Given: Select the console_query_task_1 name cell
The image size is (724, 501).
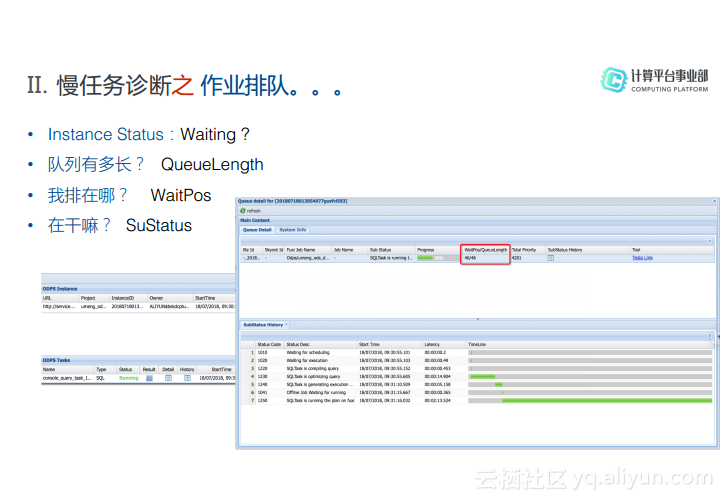Looking at the screenshot, I should pyautogui.click(x=67, y=378).
